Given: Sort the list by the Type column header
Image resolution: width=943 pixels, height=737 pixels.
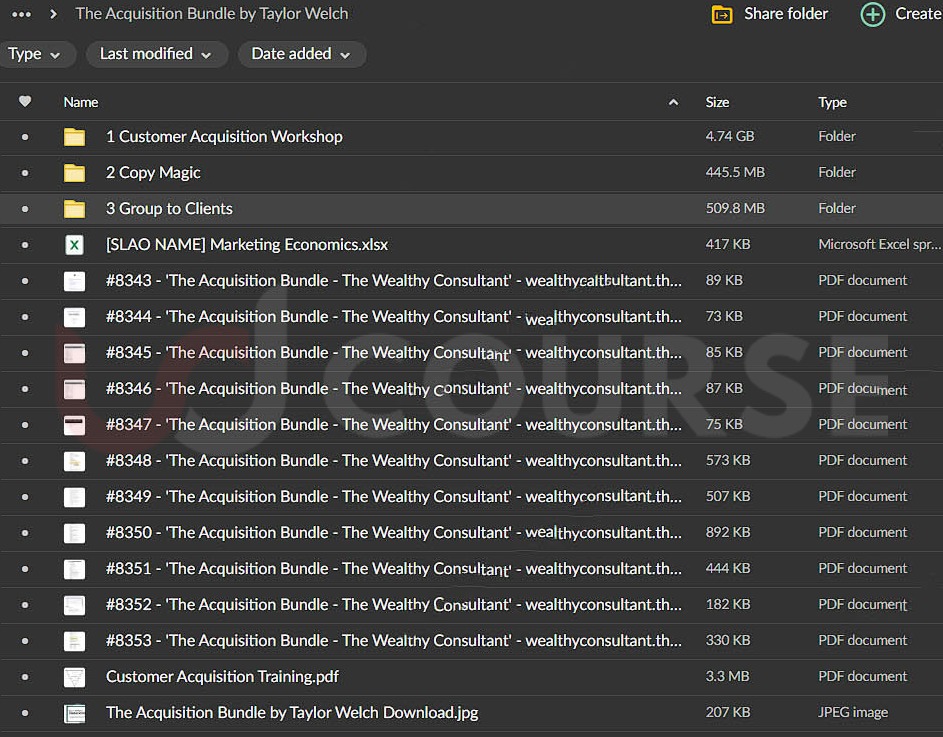Looking at the screenshot, I should tap(832, 102).
